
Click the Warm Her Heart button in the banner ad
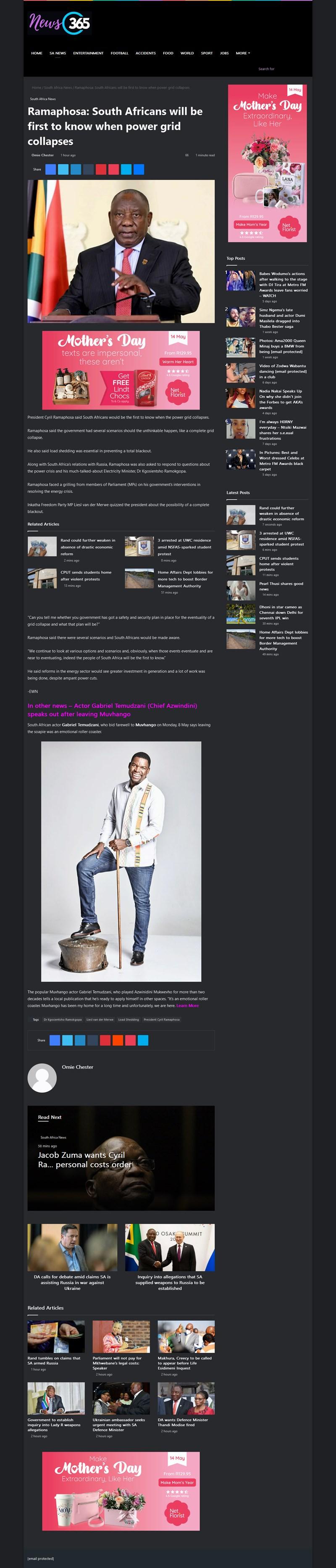point(178,361)
